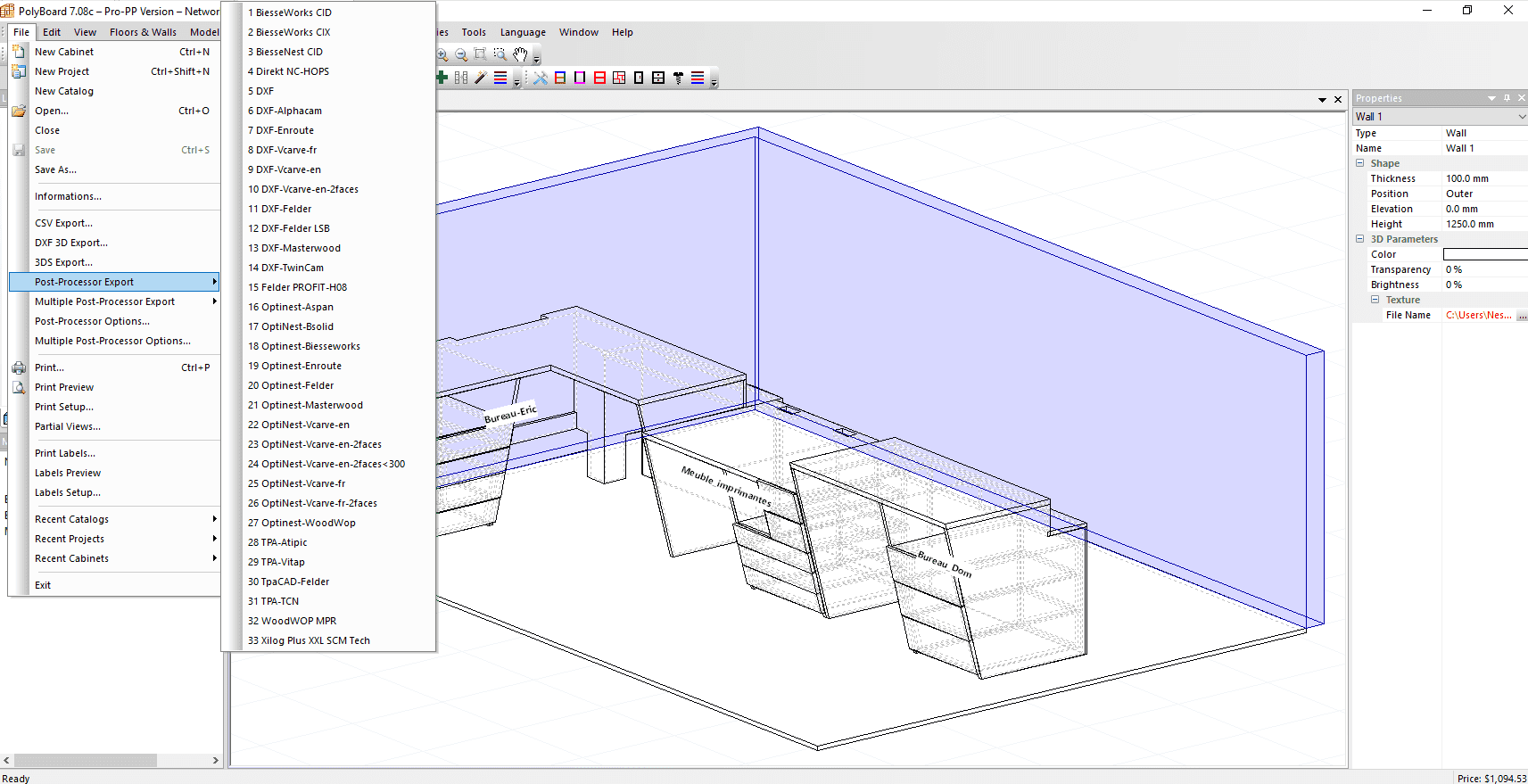Viewport: 1528px width, 784px height.
Task: Click the red divided cabinet icon
Action: (599, 78)
